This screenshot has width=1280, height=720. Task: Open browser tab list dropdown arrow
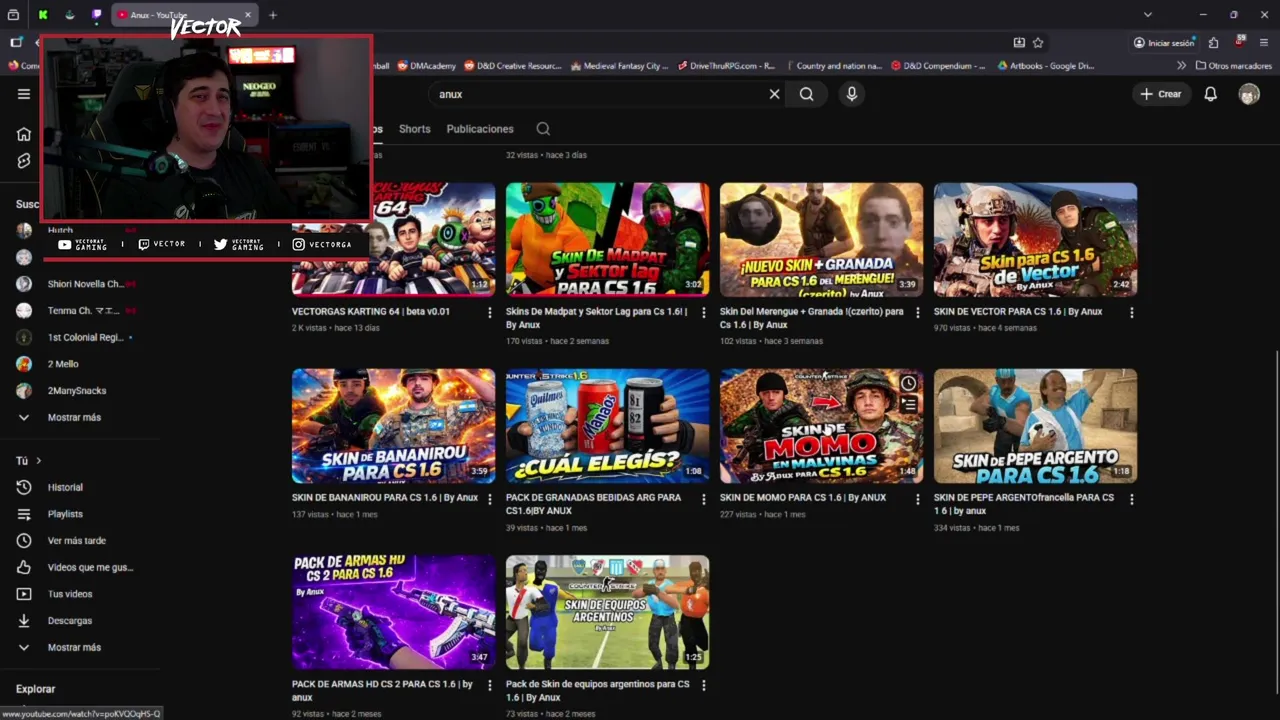coord(1147,15)
